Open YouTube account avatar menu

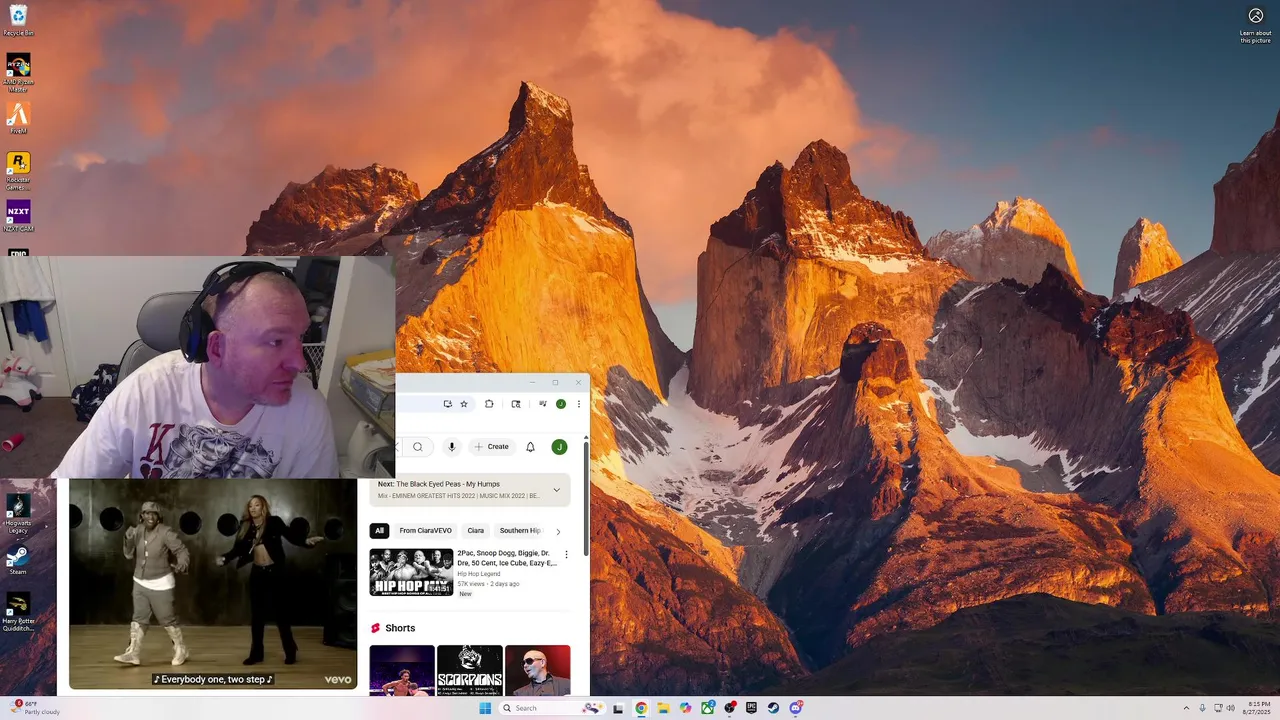(559, 447)
